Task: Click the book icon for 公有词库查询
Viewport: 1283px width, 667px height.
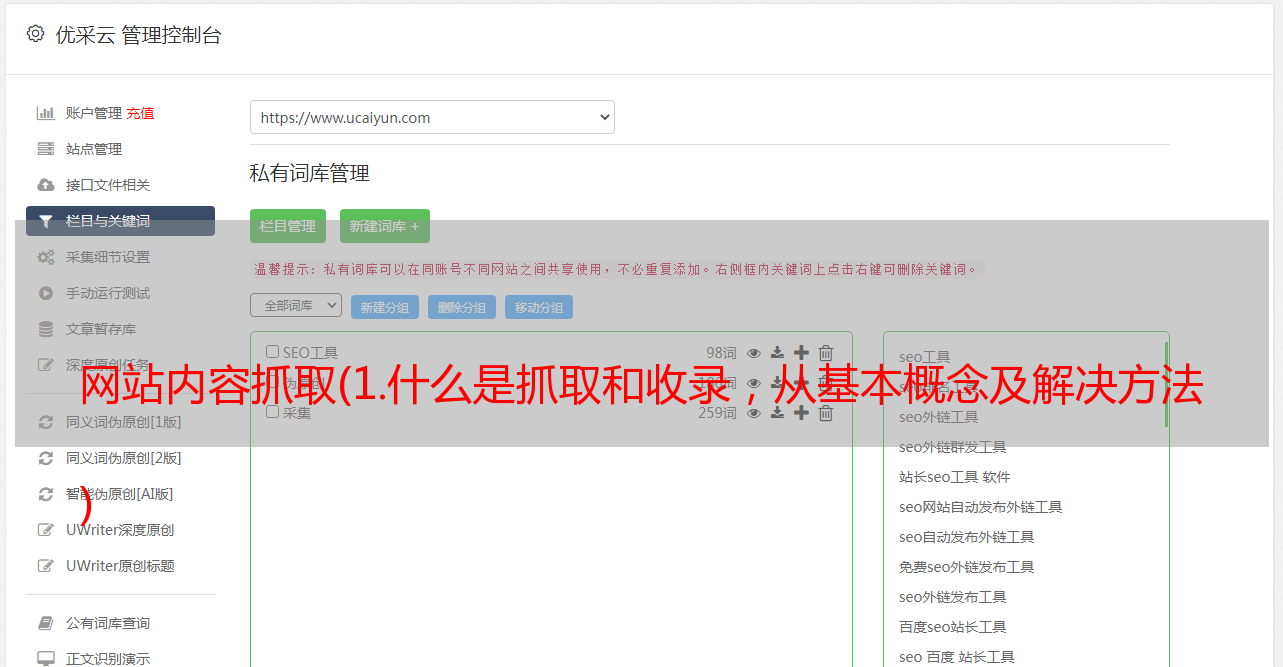Action: pyautogui.click(x=45, y=623)
